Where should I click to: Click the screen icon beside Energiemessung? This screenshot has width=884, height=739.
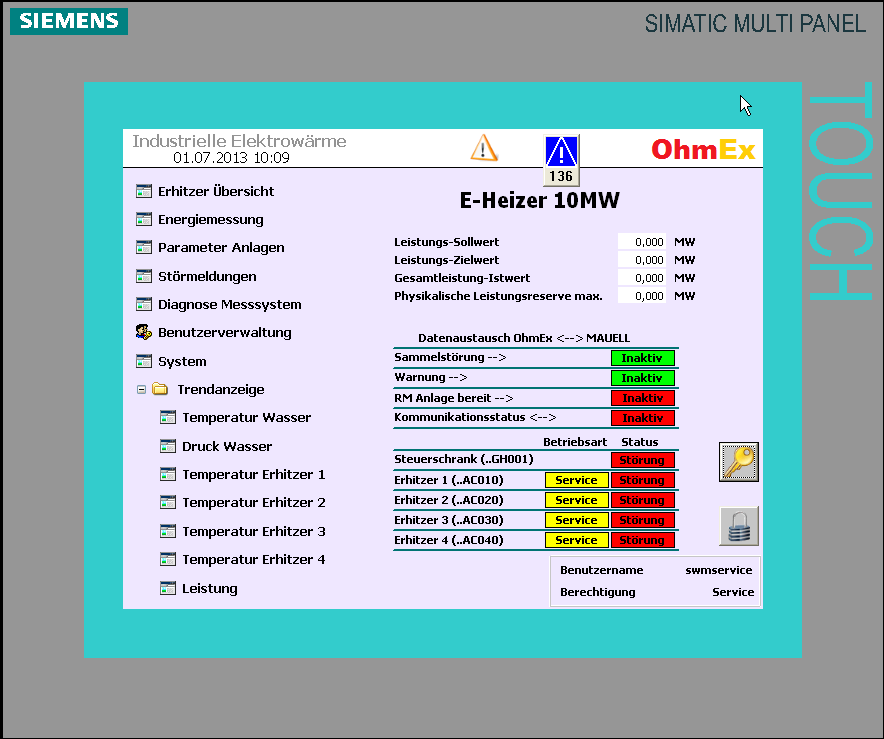(144, 219)
